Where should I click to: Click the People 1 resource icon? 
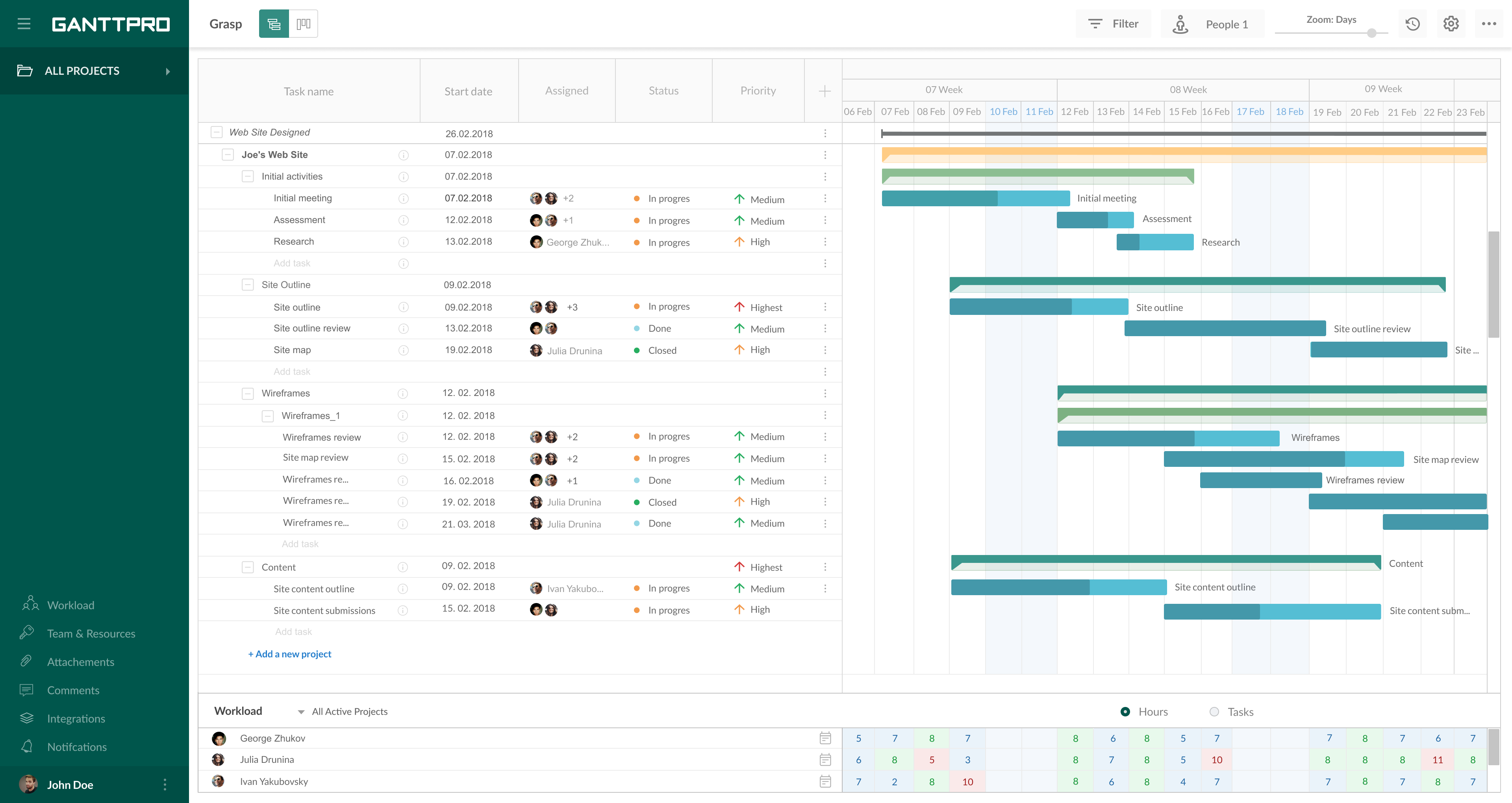point(1180,23)
